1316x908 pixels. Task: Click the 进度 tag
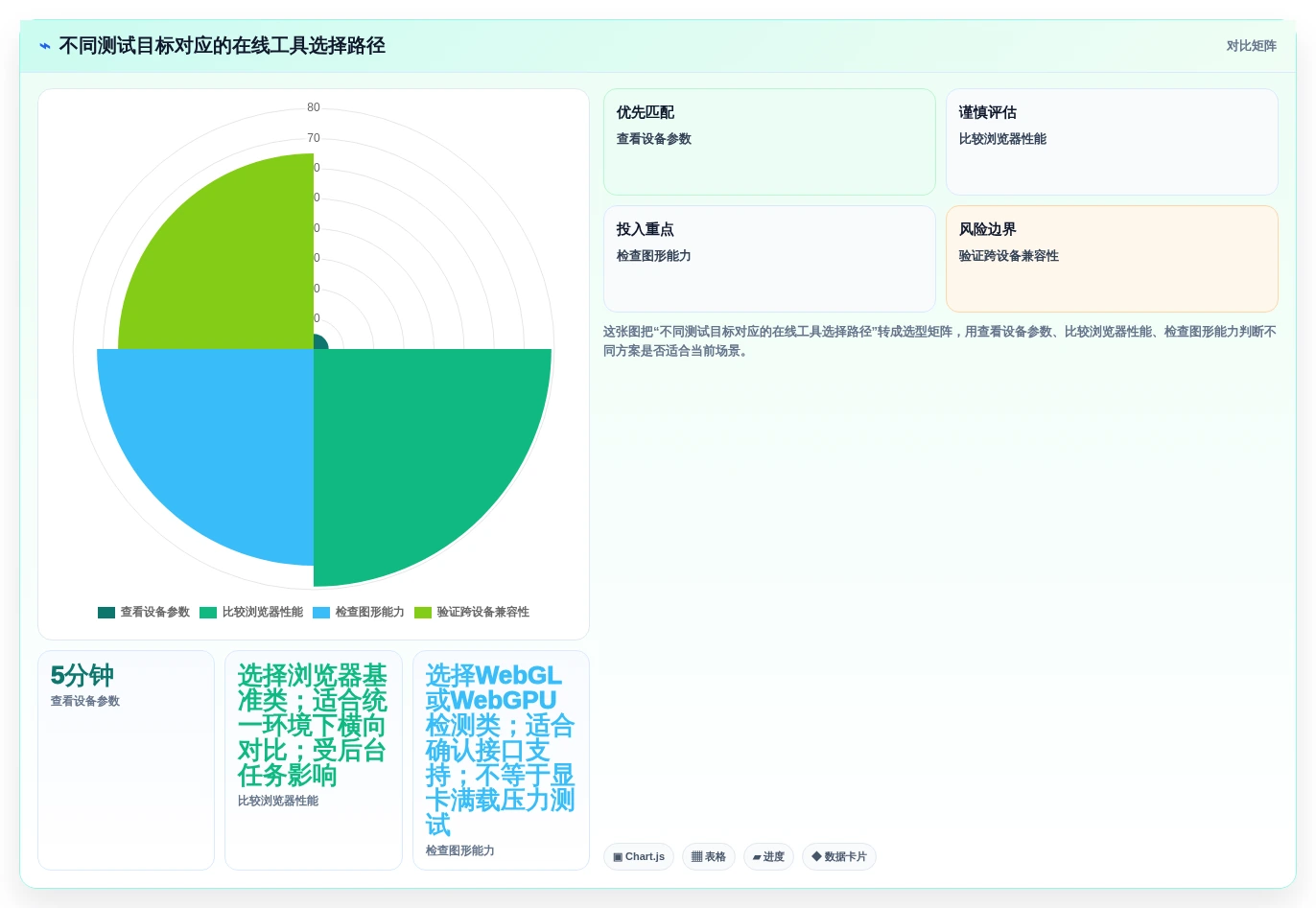click(768, 857)
